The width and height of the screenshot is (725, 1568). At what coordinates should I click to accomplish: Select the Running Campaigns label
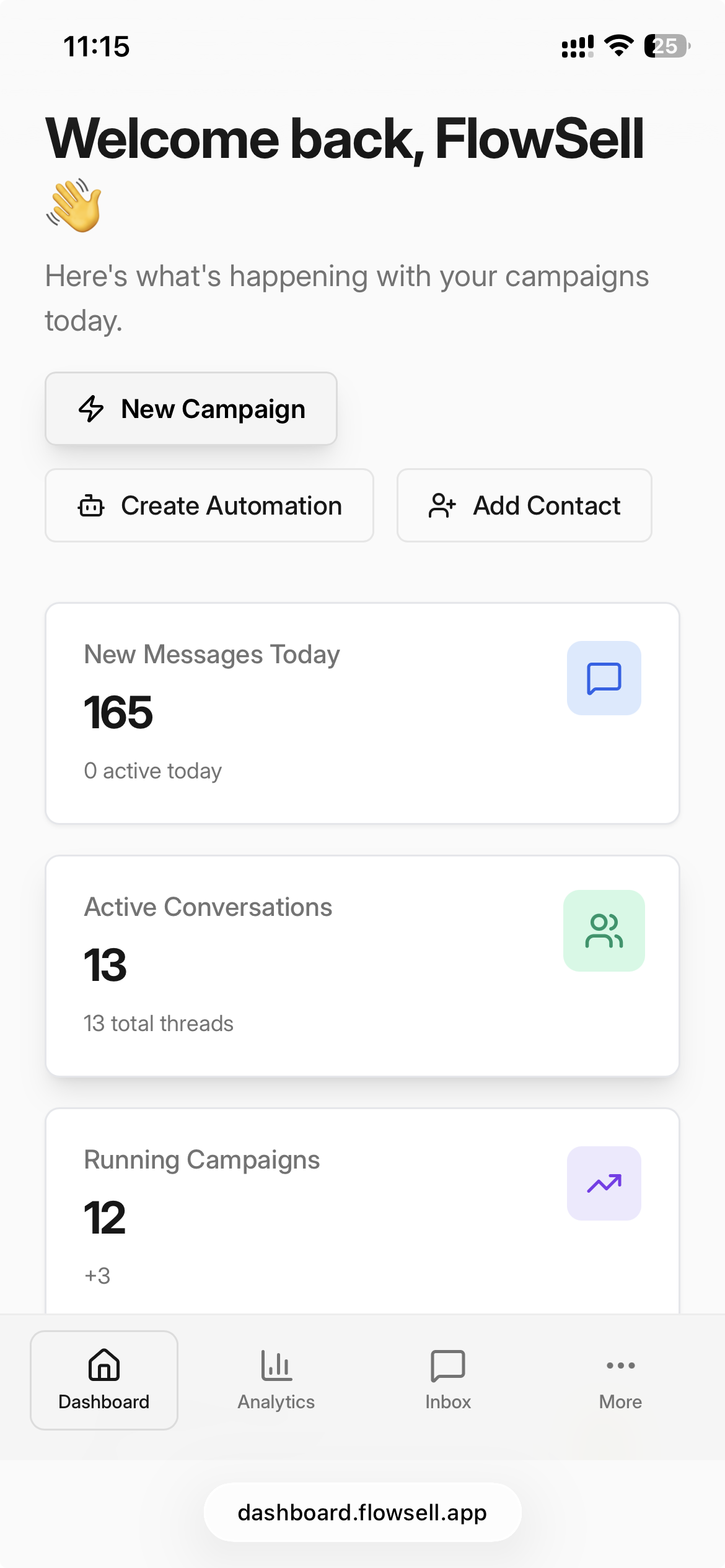202,1160
